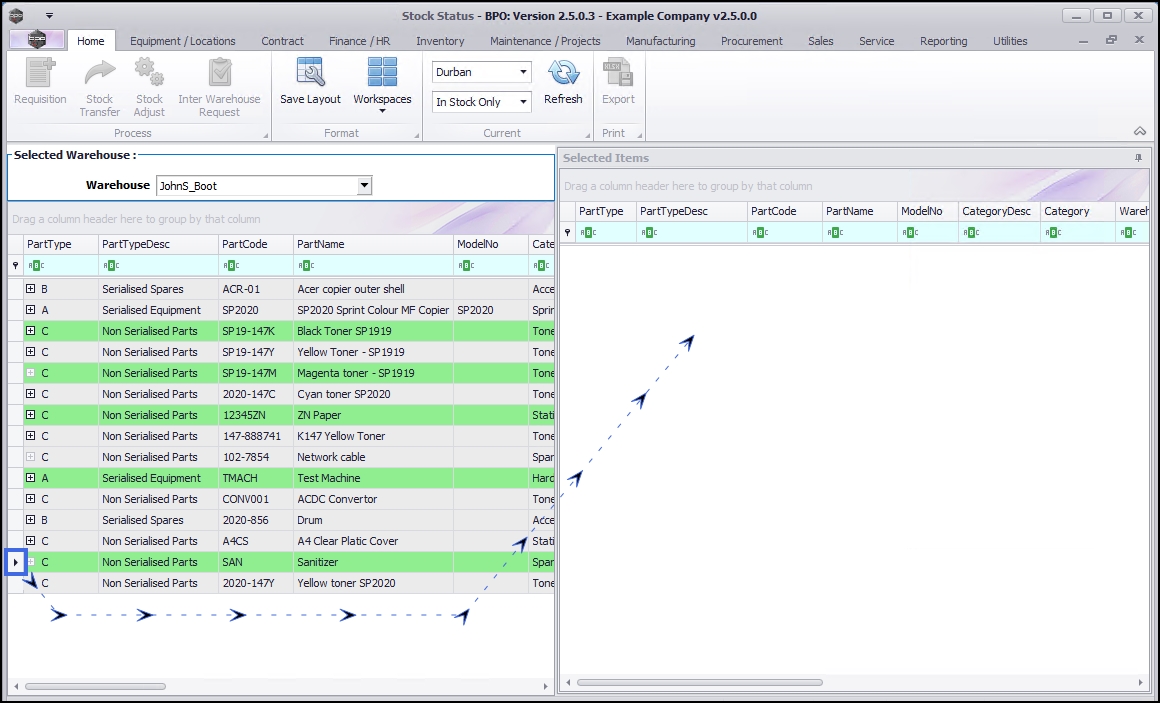The image size is (1160, 703).
Task: Open the Procurement tab
Action: click(x=752, y=41)
